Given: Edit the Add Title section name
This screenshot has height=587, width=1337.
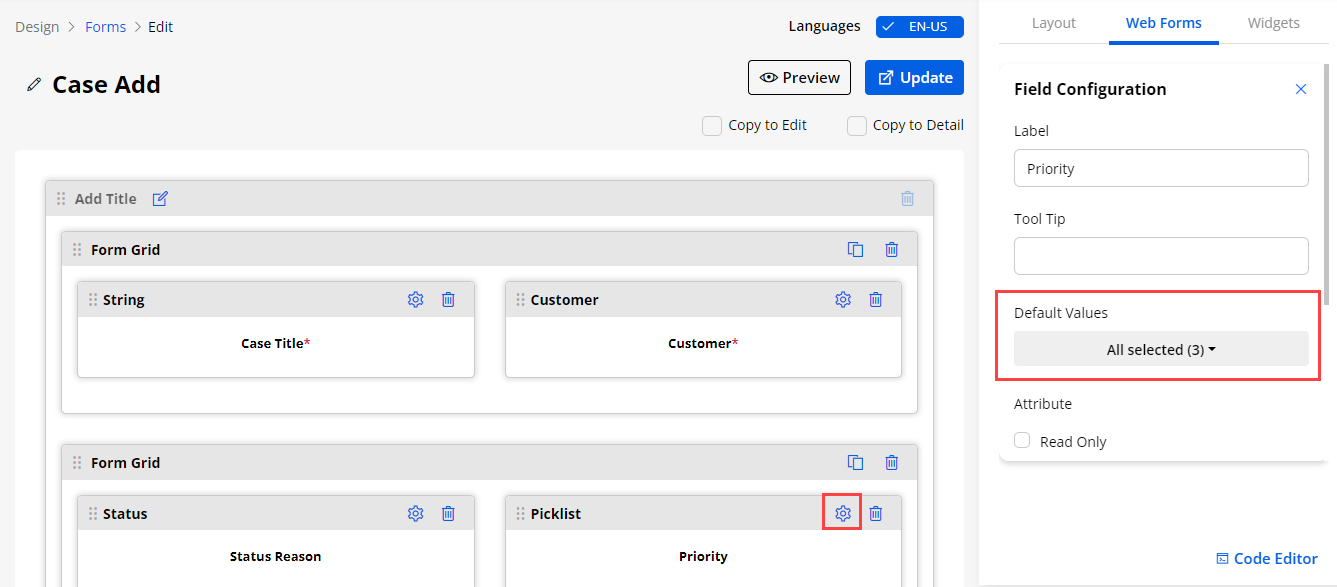Looking at the screenshot, I should coord(160,199).
